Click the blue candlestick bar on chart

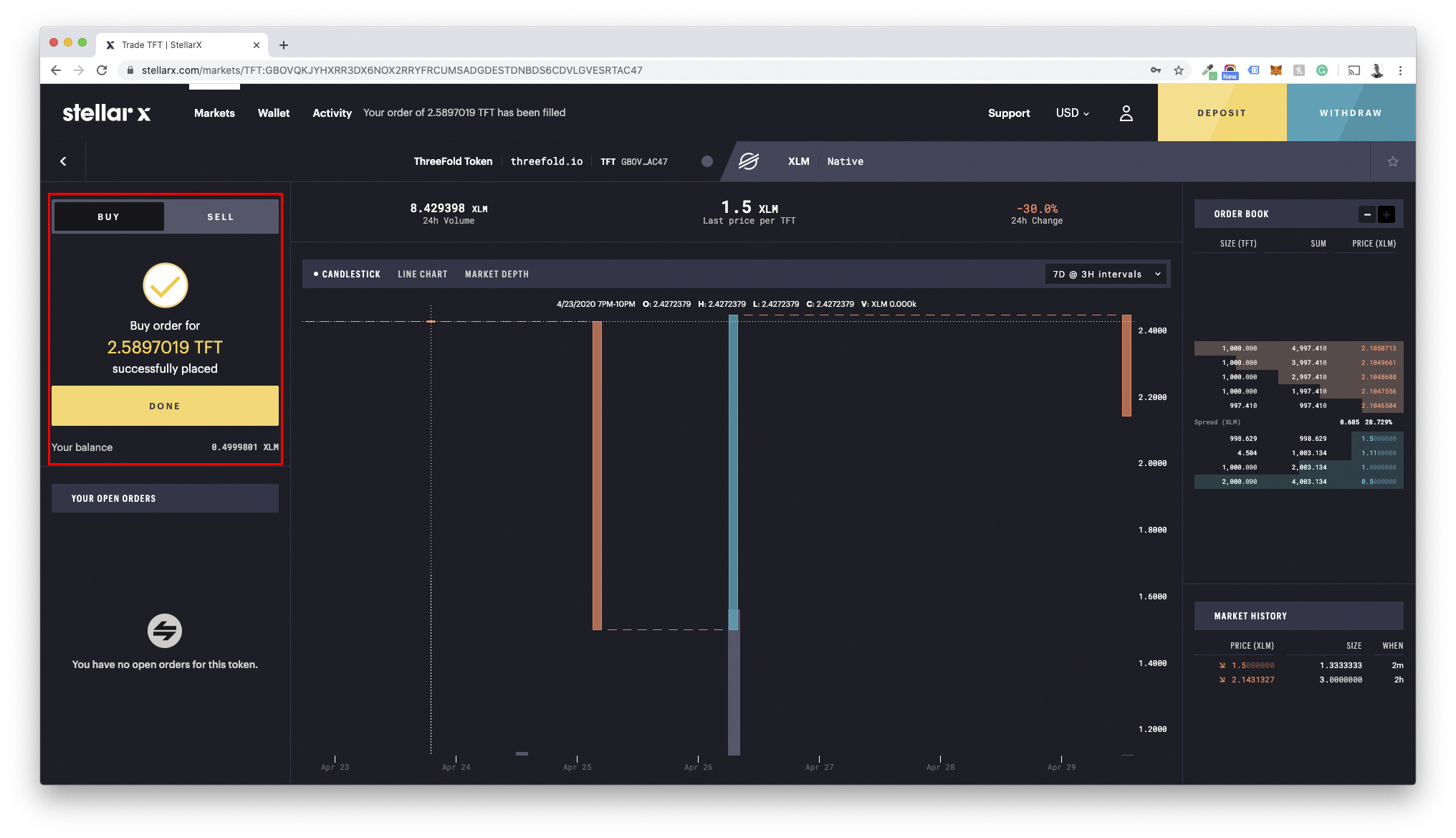(x=734, y=472)
